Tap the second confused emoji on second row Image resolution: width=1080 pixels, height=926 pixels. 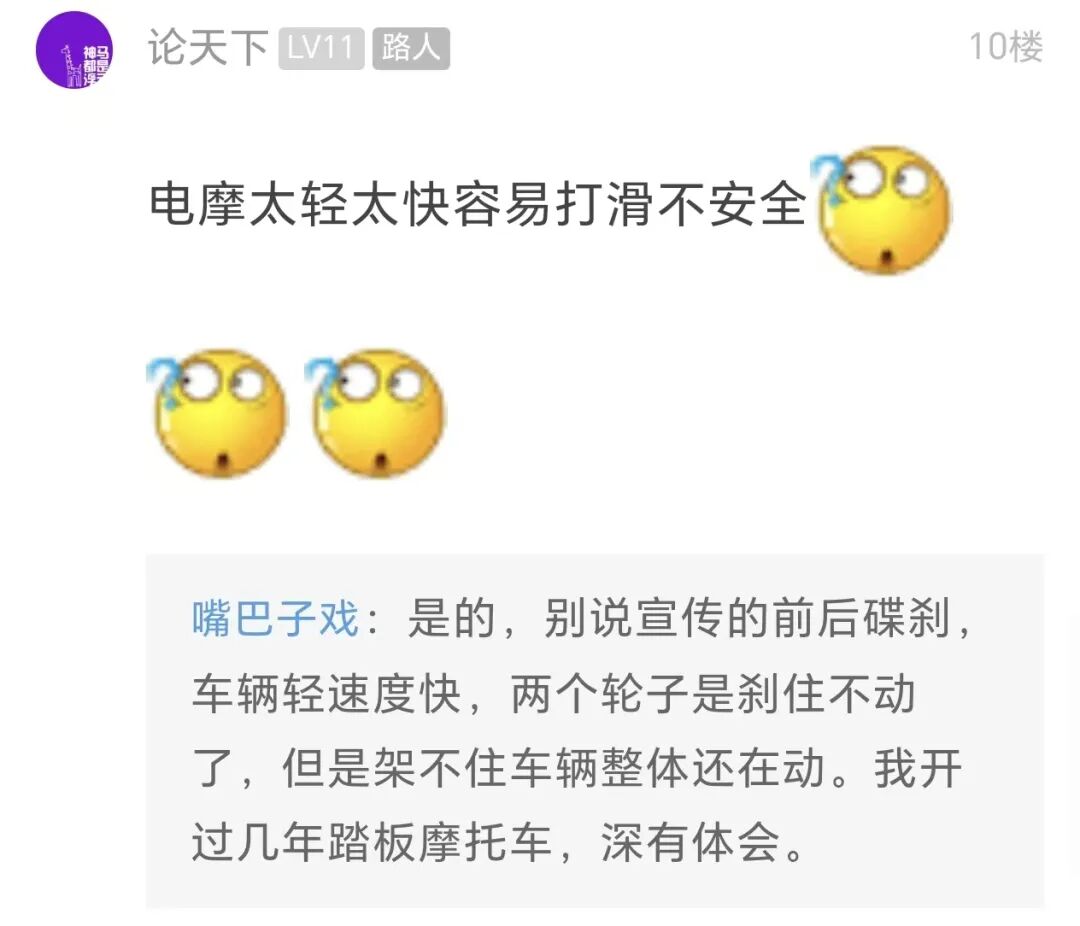(x=376, y=413)
